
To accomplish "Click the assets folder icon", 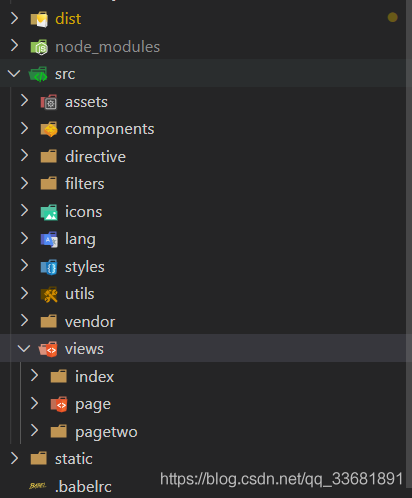I will (x=49, y=102).
